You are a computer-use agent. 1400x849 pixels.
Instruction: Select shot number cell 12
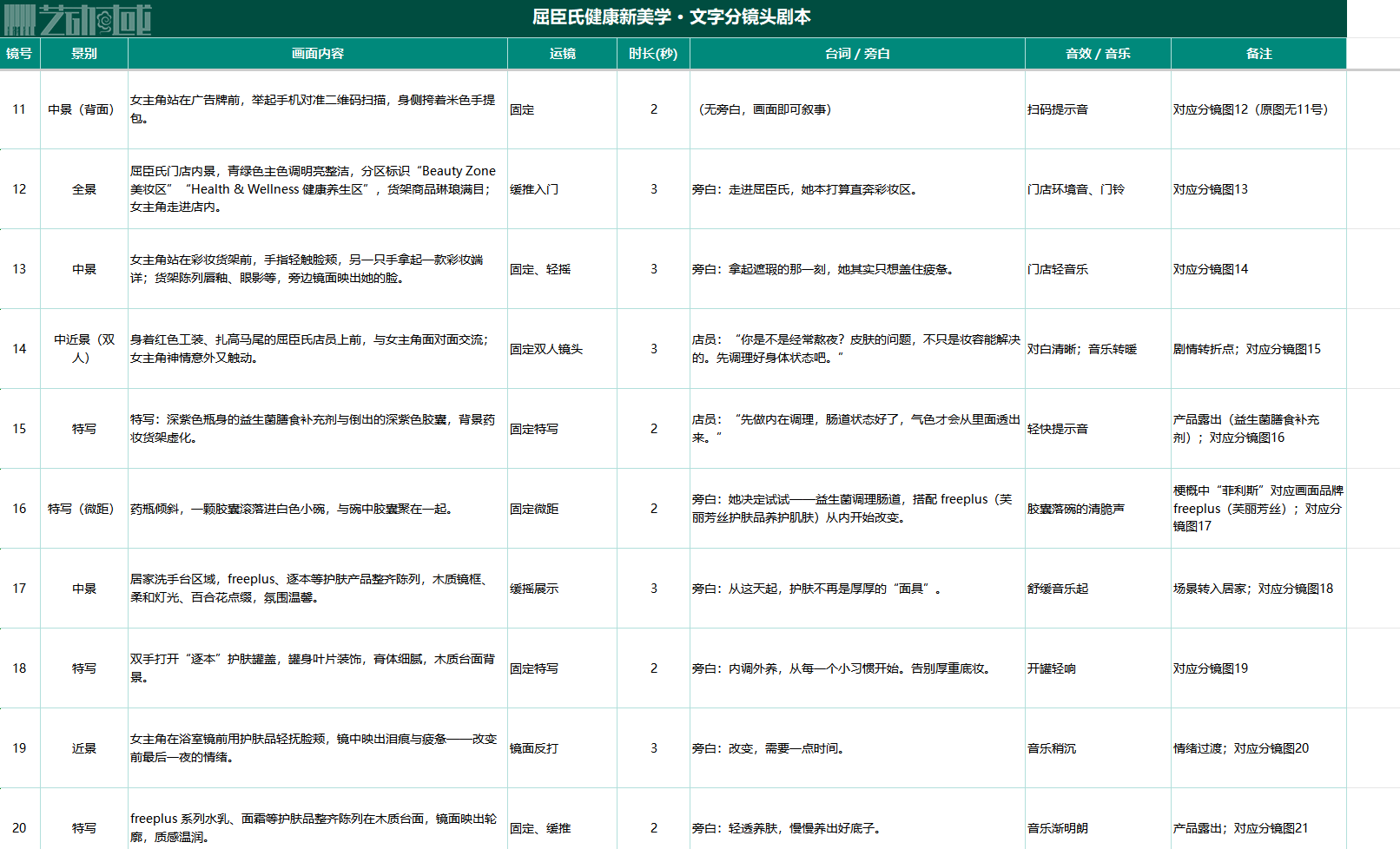(x=19, y=189)
